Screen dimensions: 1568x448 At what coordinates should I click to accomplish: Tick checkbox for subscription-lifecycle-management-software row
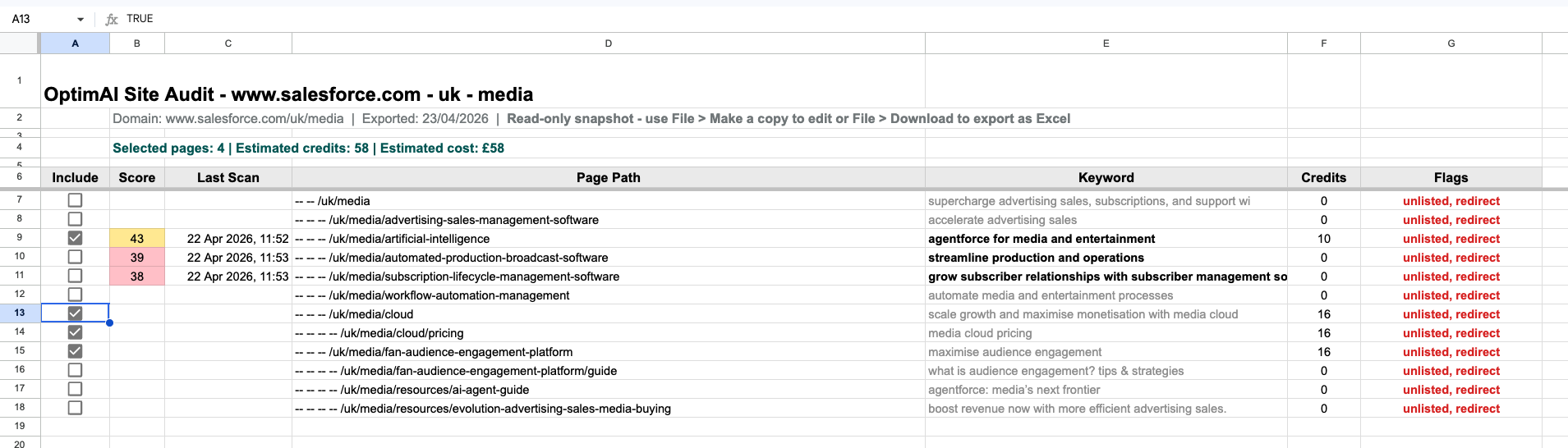point(75,276)
